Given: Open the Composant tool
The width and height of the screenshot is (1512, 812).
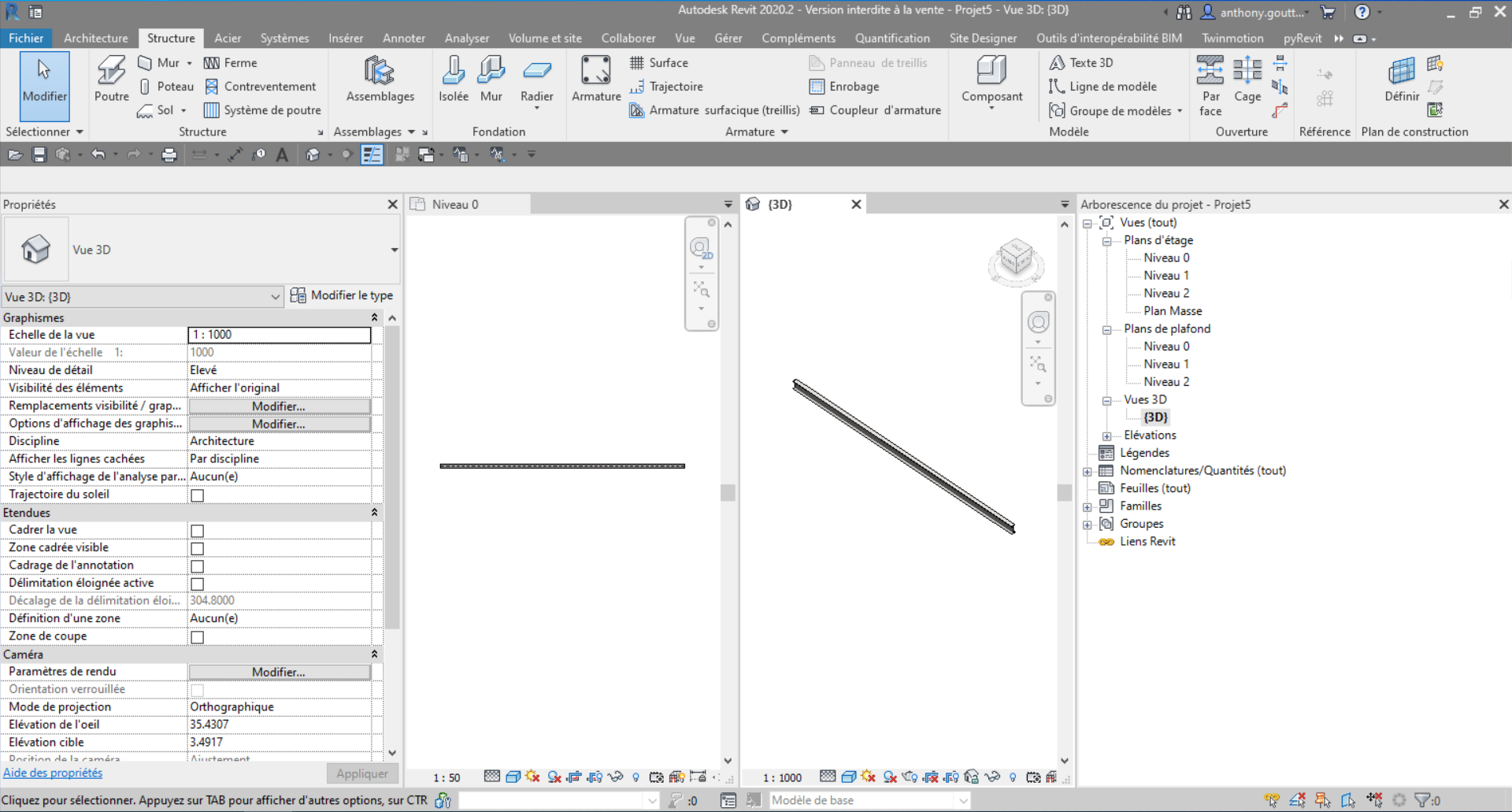Looking at the screenshot, I should (991, 79).
